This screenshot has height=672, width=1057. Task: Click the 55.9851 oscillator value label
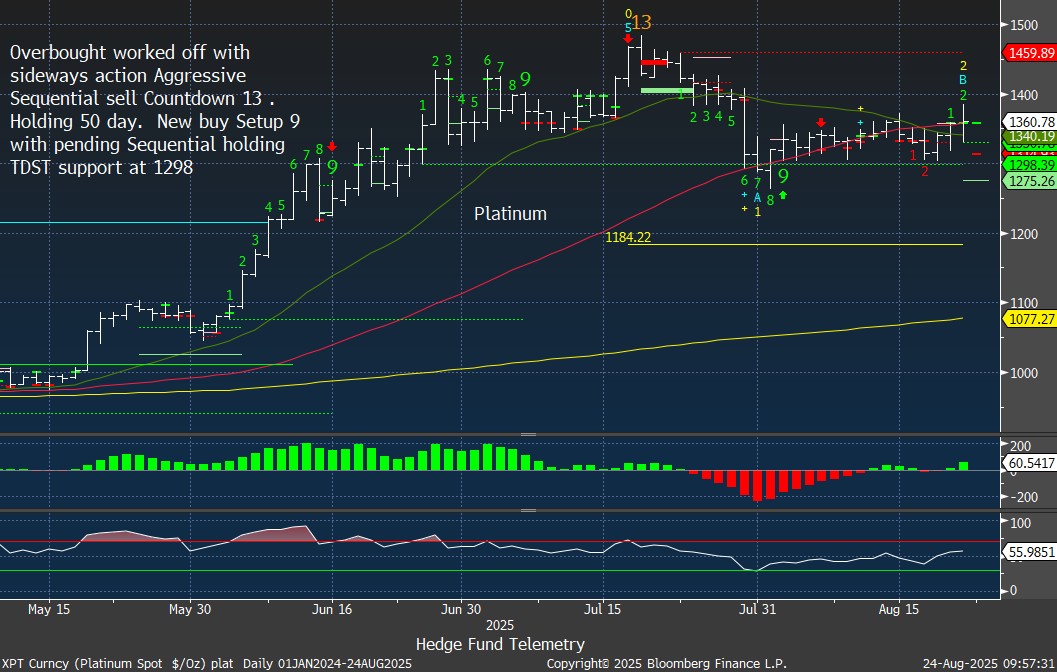point(1028,551)
